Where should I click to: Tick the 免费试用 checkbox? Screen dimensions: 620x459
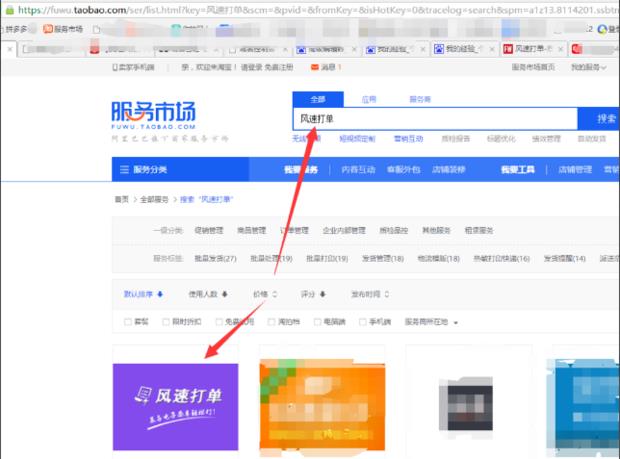coord(219,322)
